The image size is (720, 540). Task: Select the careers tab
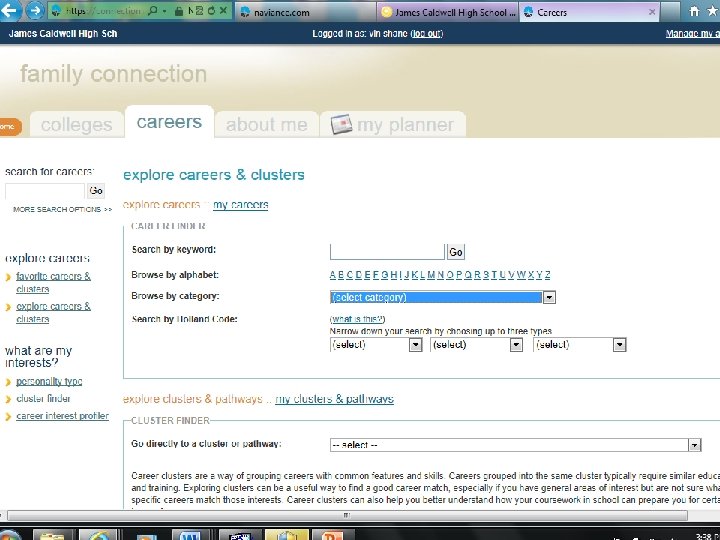click(169, 122)
